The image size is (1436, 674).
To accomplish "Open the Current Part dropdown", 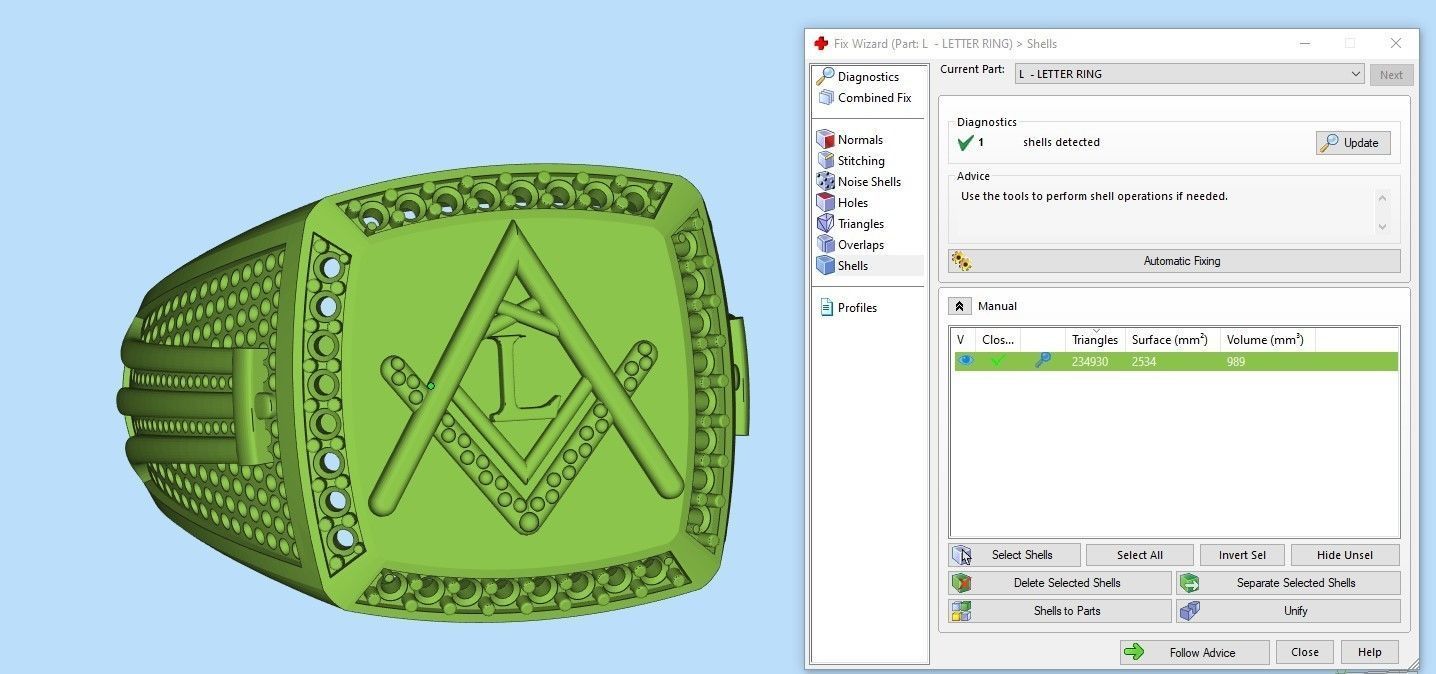I will coord(1189,74).
